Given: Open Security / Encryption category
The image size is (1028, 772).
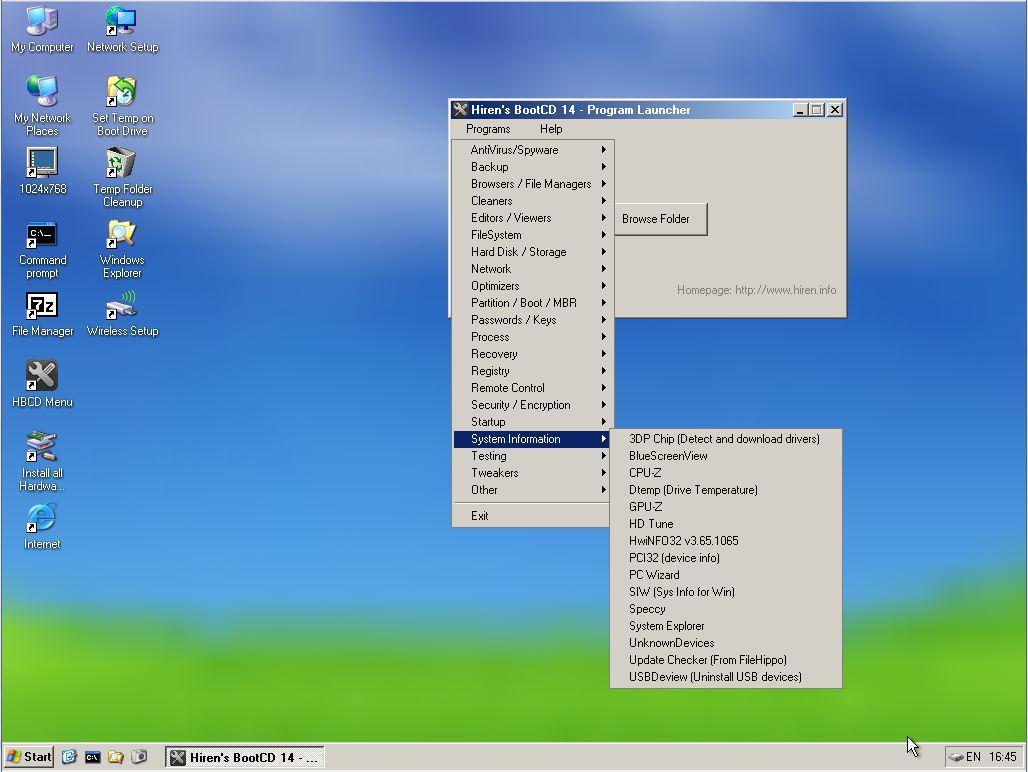Looking at the screenshot, I should pos(532,406).
